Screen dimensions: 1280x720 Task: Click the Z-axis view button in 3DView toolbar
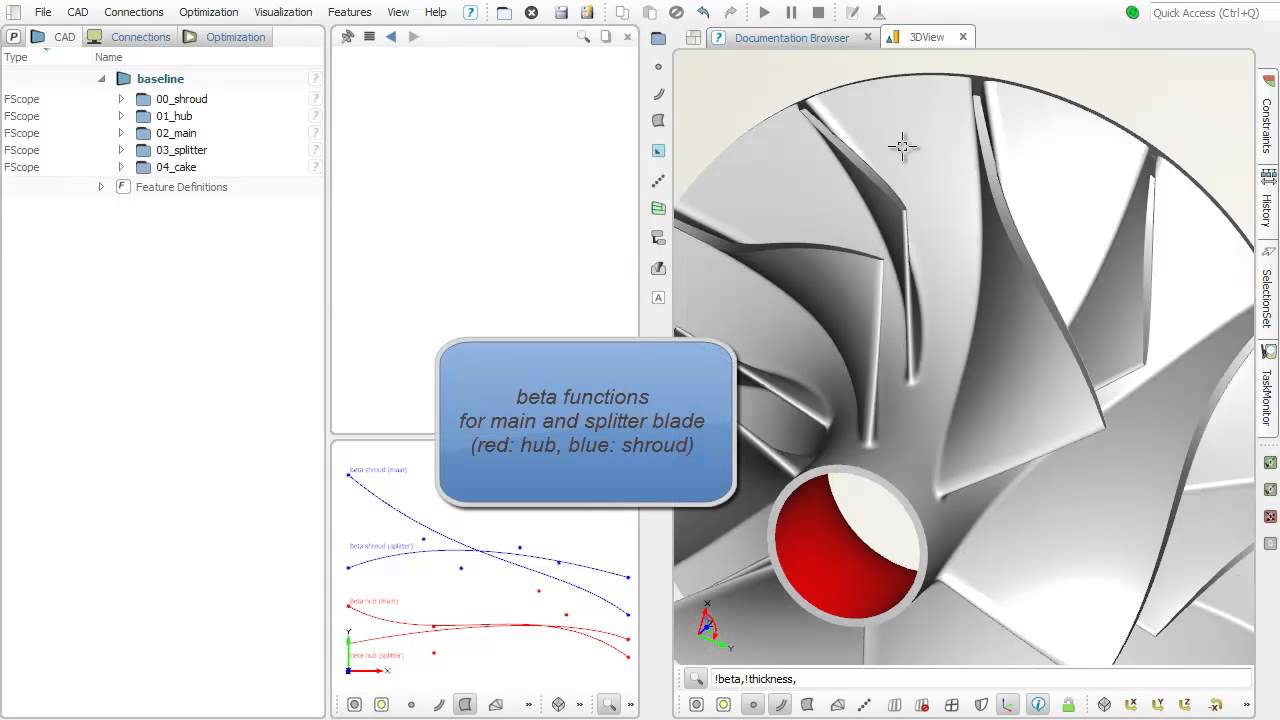click(x=1187, y=705)
